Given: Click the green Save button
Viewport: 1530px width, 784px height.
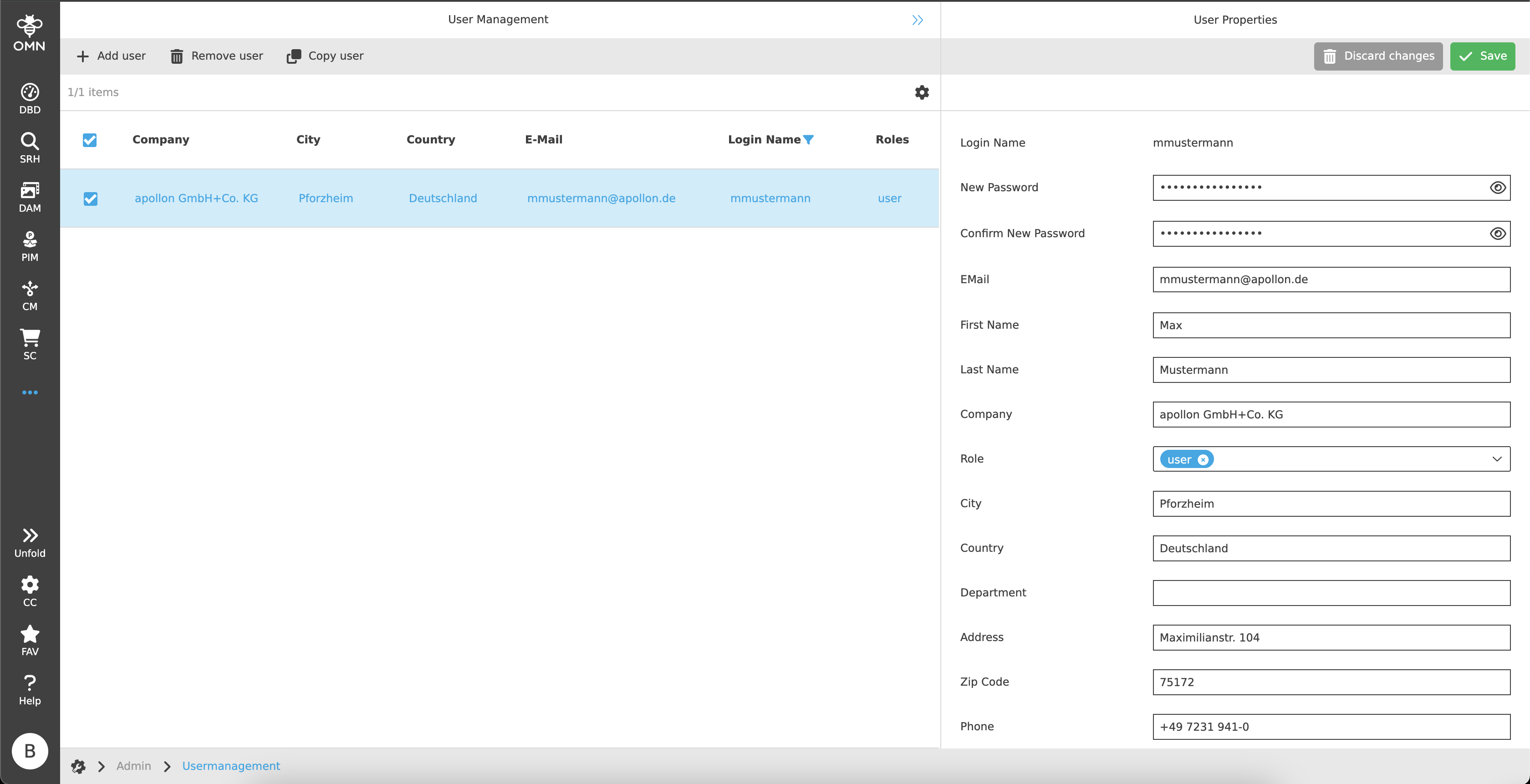Looking at the screenshot, I should click(1482, 56).
